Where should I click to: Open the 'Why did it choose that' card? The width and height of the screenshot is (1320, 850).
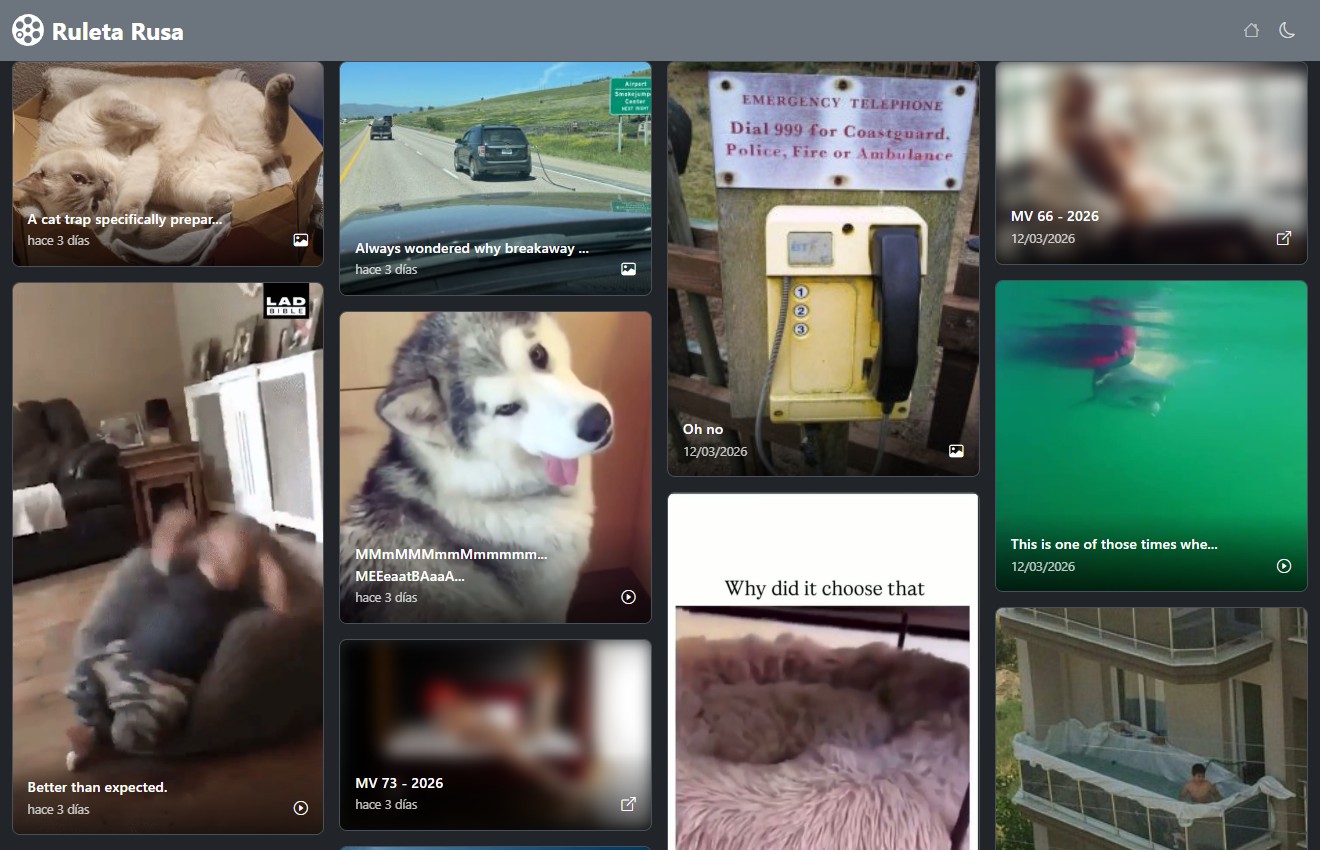pyautogui.click(x=823, y=680)
